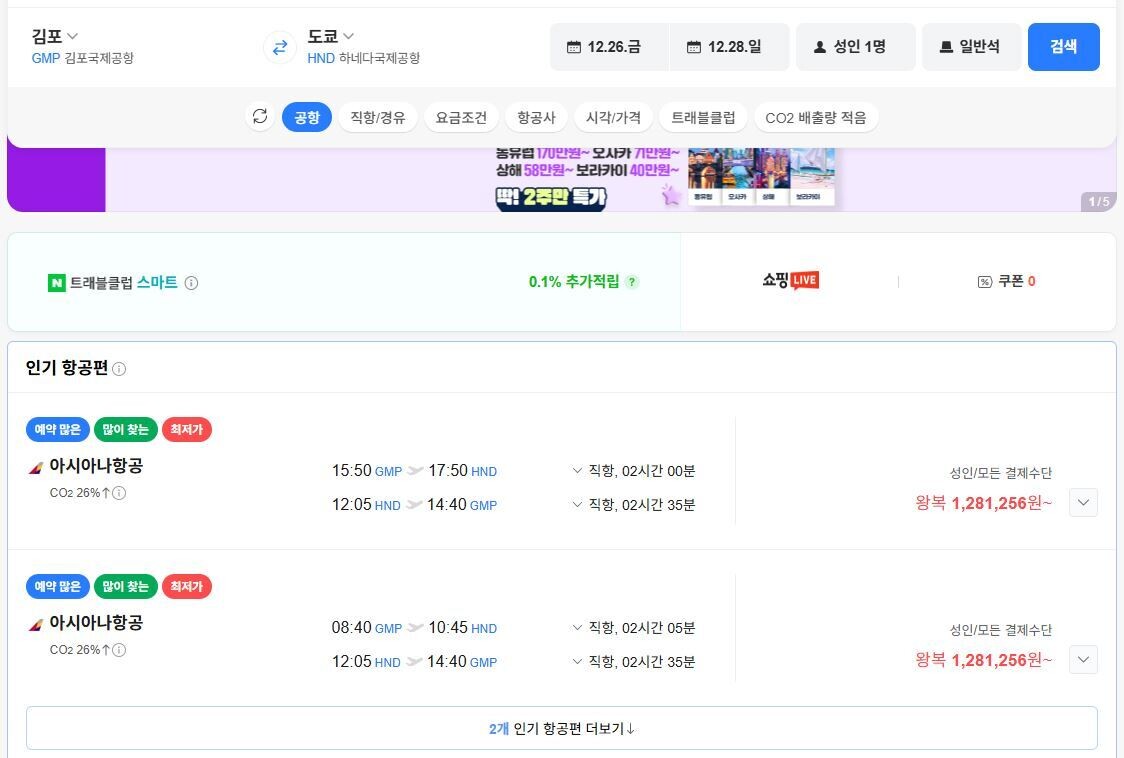Select the 트래블클럽 filter tab
This screenshot has height=758, width=1124.
[x=703, y=117]
